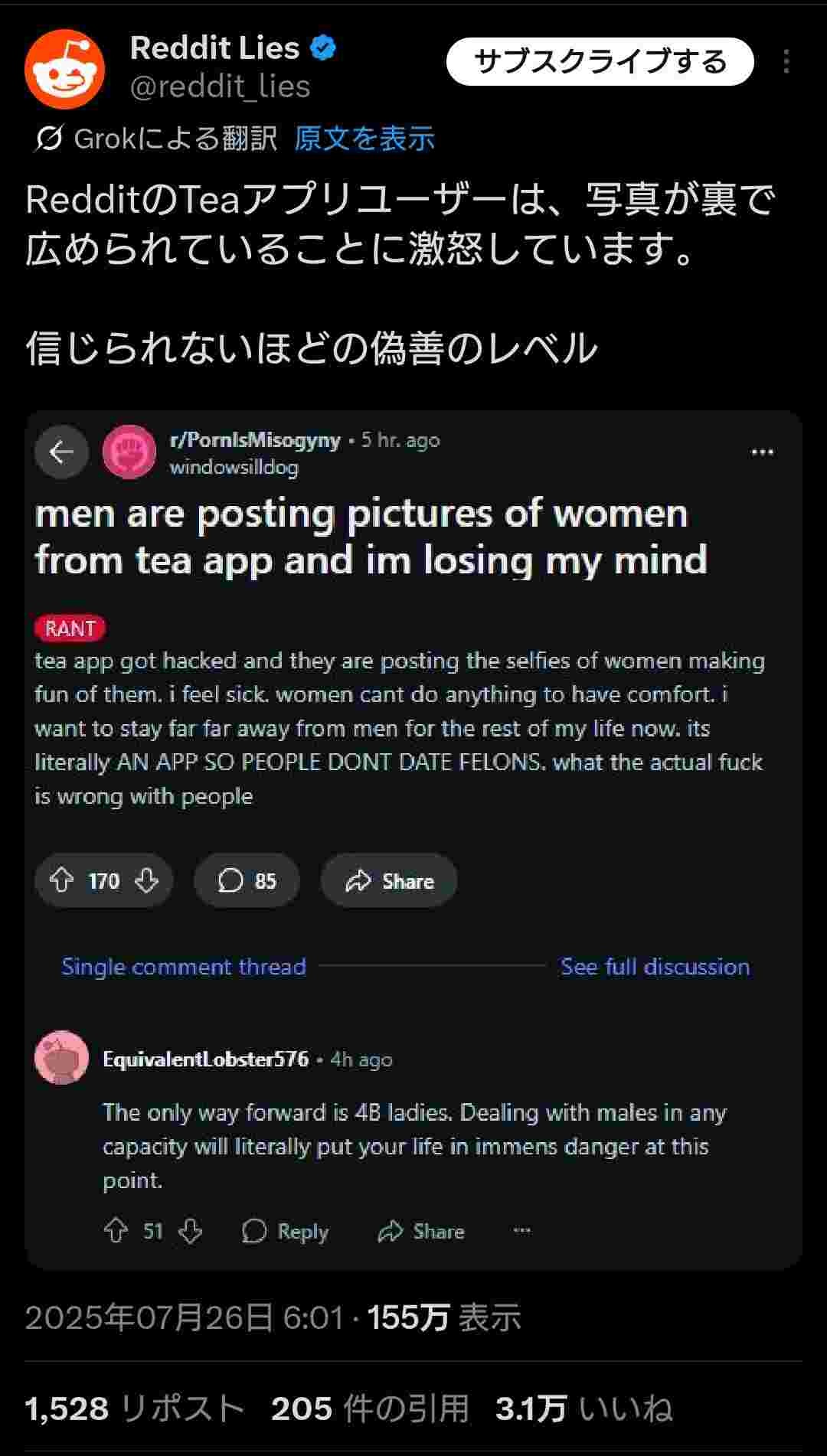Open the Reddit post's overflow menu
The image size is (827, 1456).
(763, 452)
